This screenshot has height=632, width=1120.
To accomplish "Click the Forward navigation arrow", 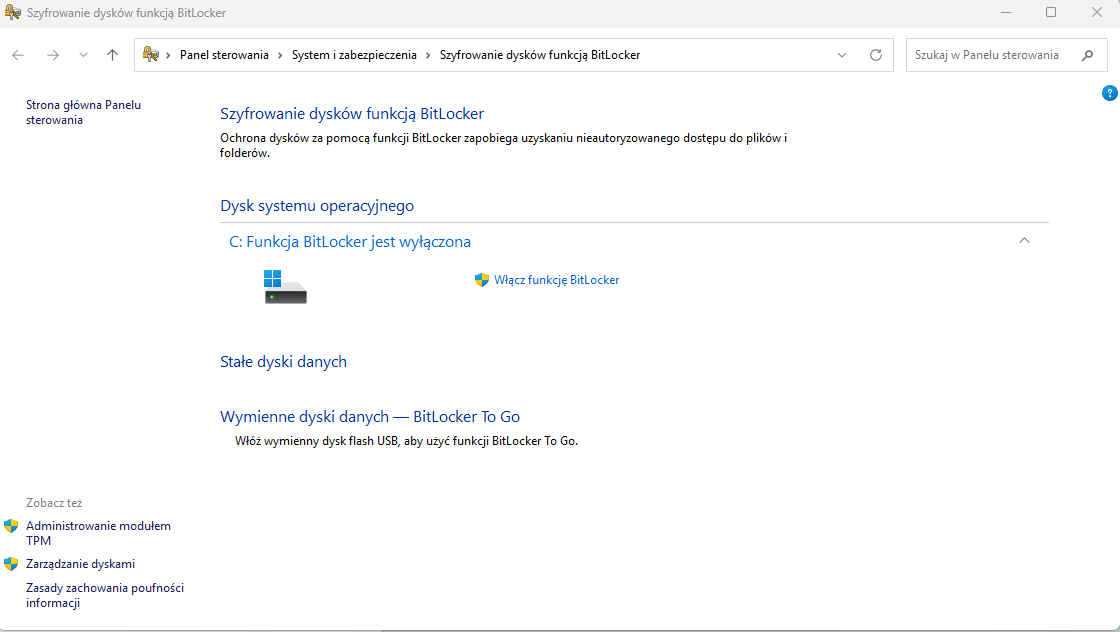I will [53, 55].
